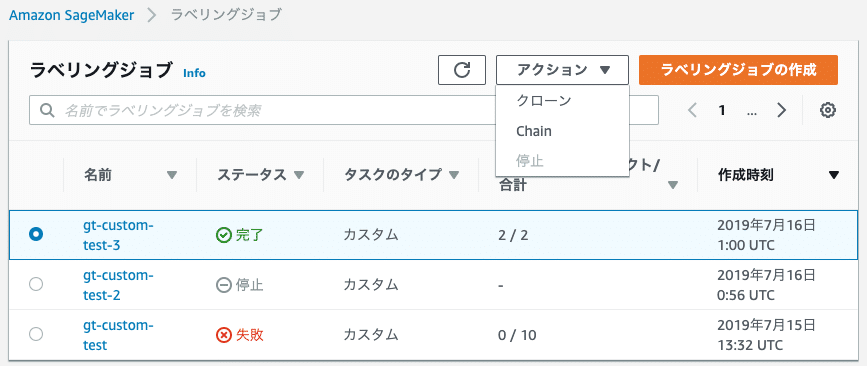Viewport: 867px width, 366px height.
Task: Click the grey 停止 status icon for gt-custom-test-2
Action: (x=223, y=285)
